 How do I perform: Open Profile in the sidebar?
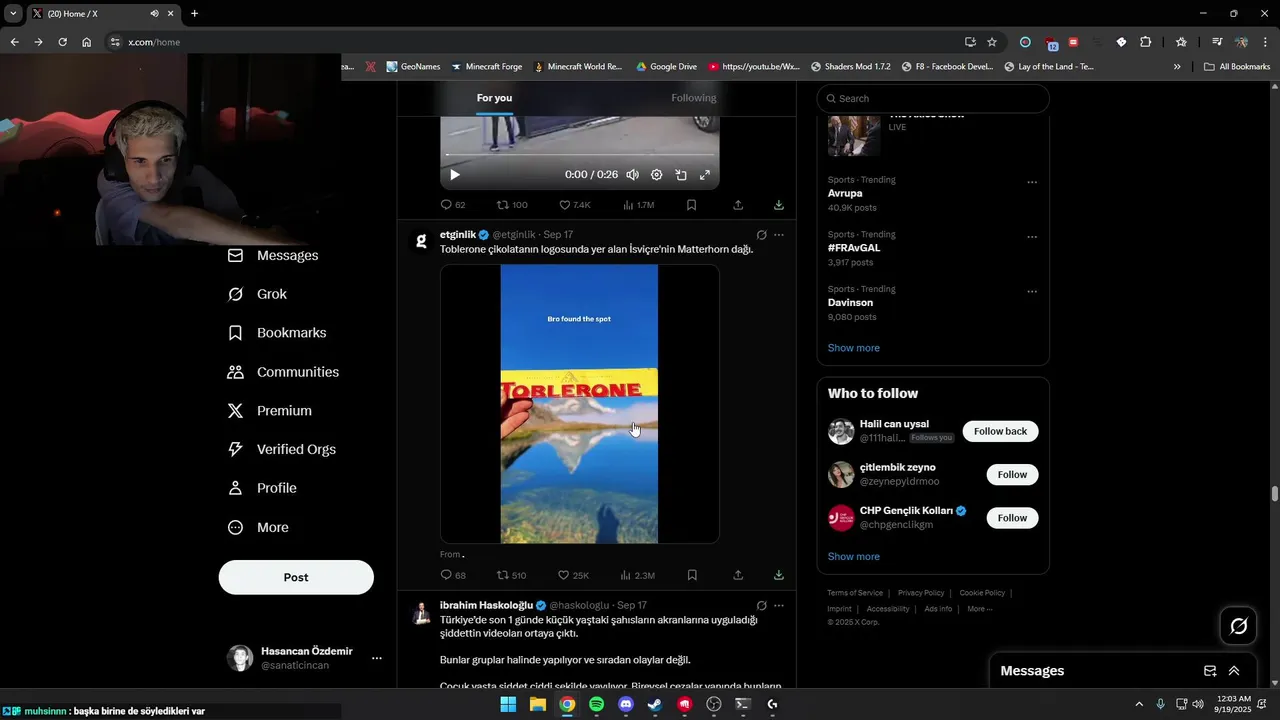262,488
